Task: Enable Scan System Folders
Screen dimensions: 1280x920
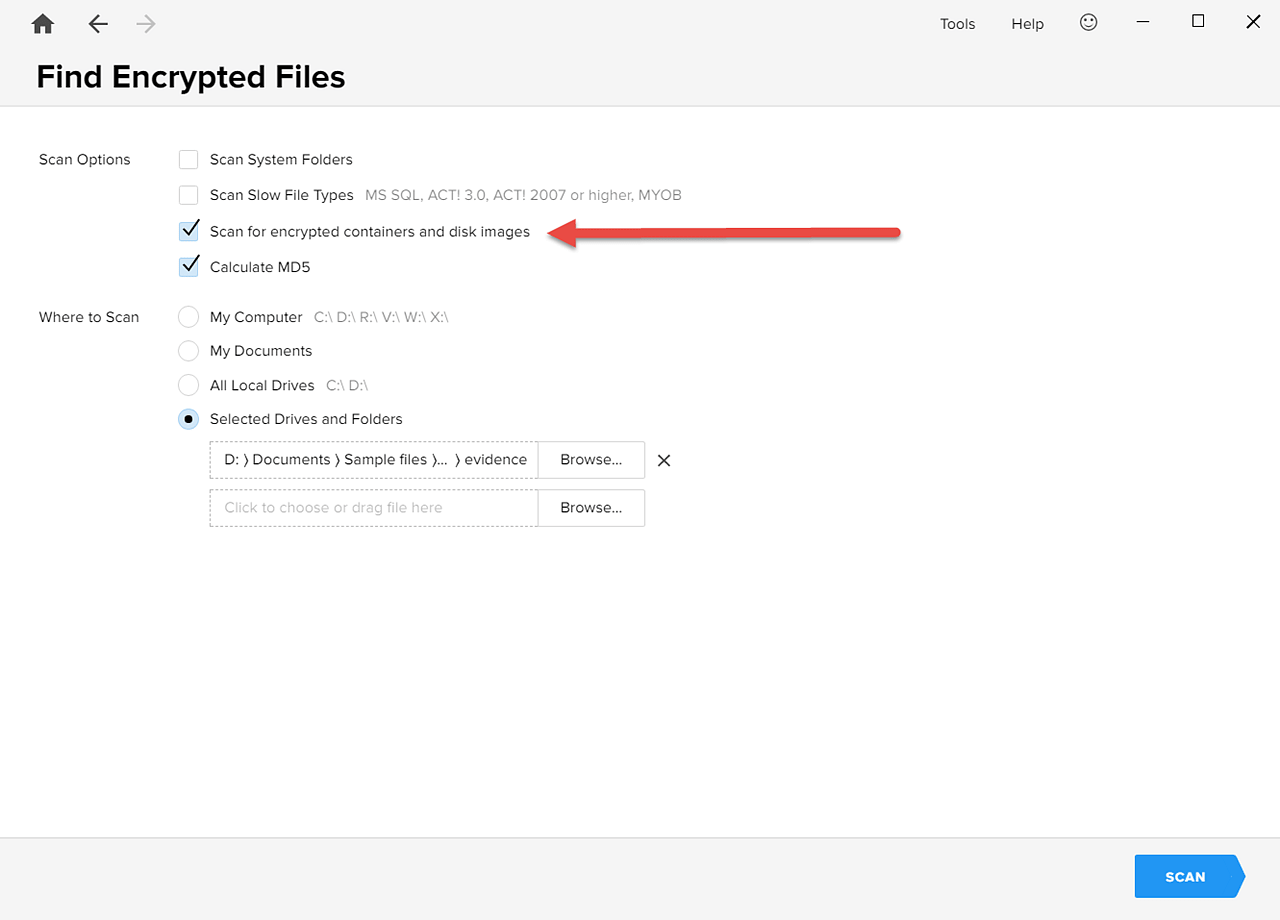Action: coord(188,159)
